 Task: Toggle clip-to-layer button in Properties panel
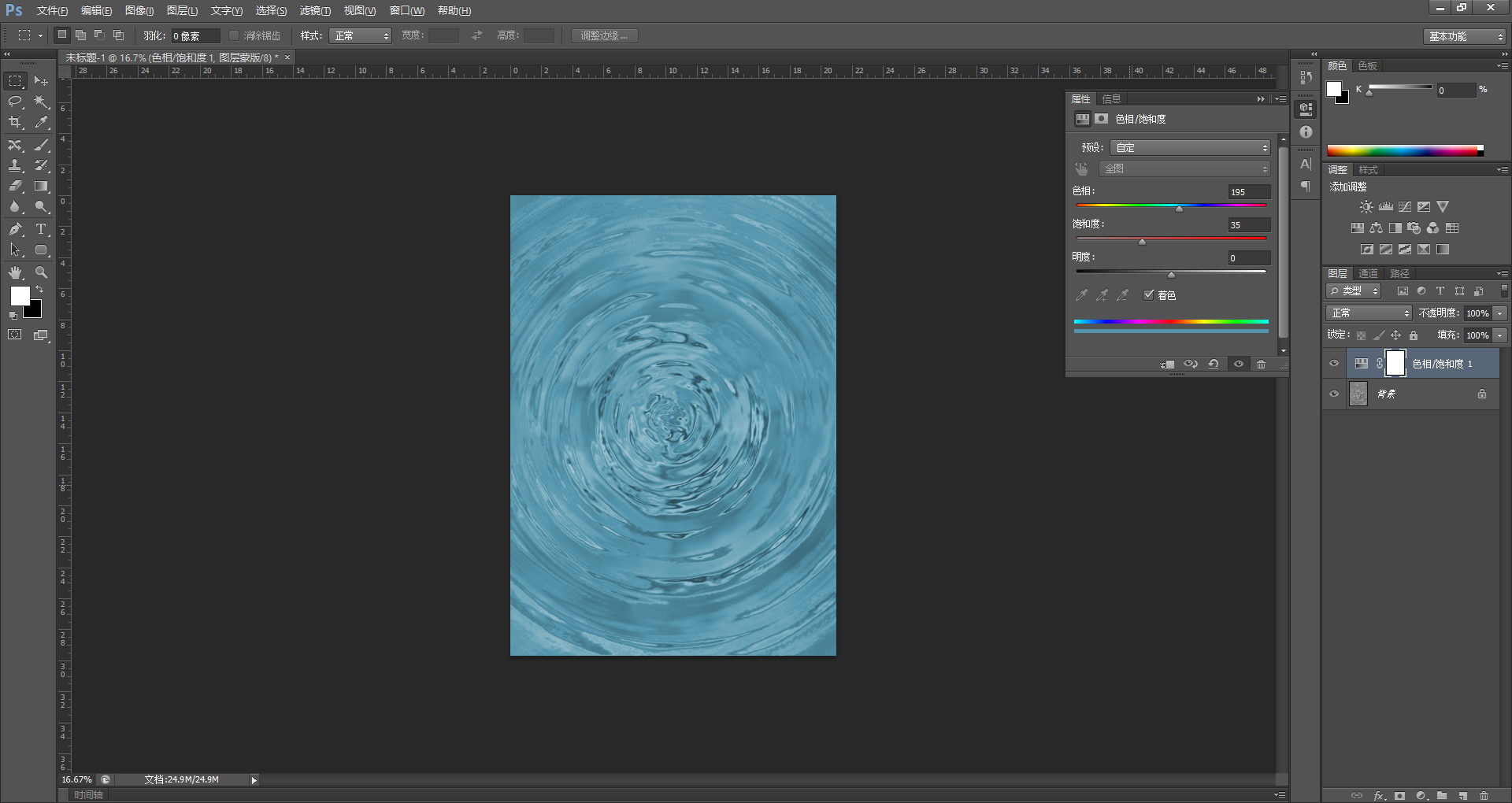point(1168,364)
